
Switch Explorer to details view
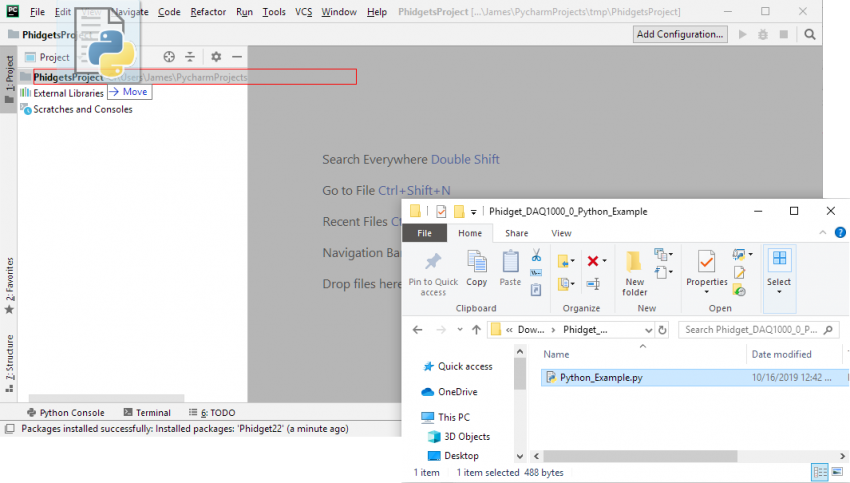[x=820, y=472]
